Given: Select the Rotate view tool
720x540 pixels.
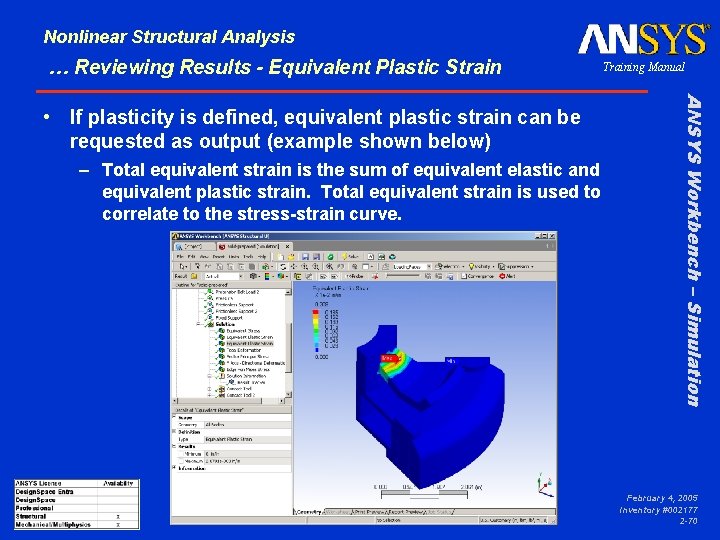Looking at the screenshot, I should [x=283, y=266].
